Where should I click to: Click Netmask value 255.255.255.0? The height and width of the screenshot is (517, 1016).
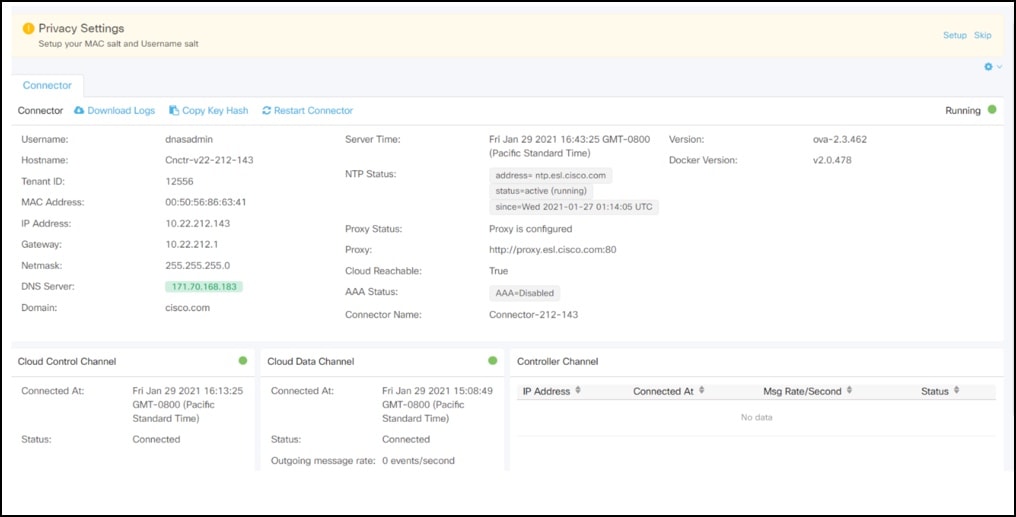198,266
